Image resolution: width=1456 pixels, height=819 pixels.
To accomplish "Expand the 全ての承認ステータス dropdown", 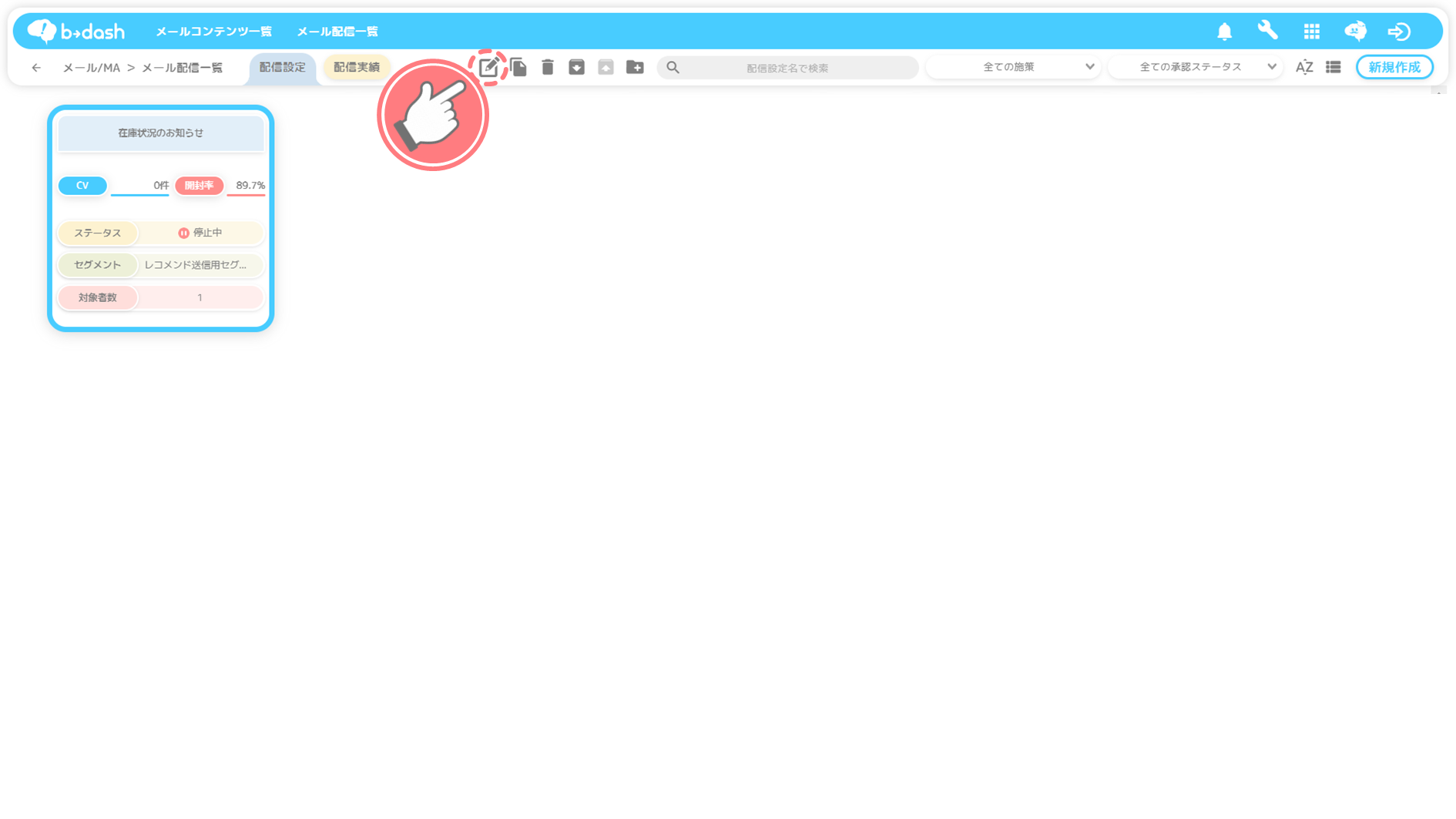I will point(1196,68).
